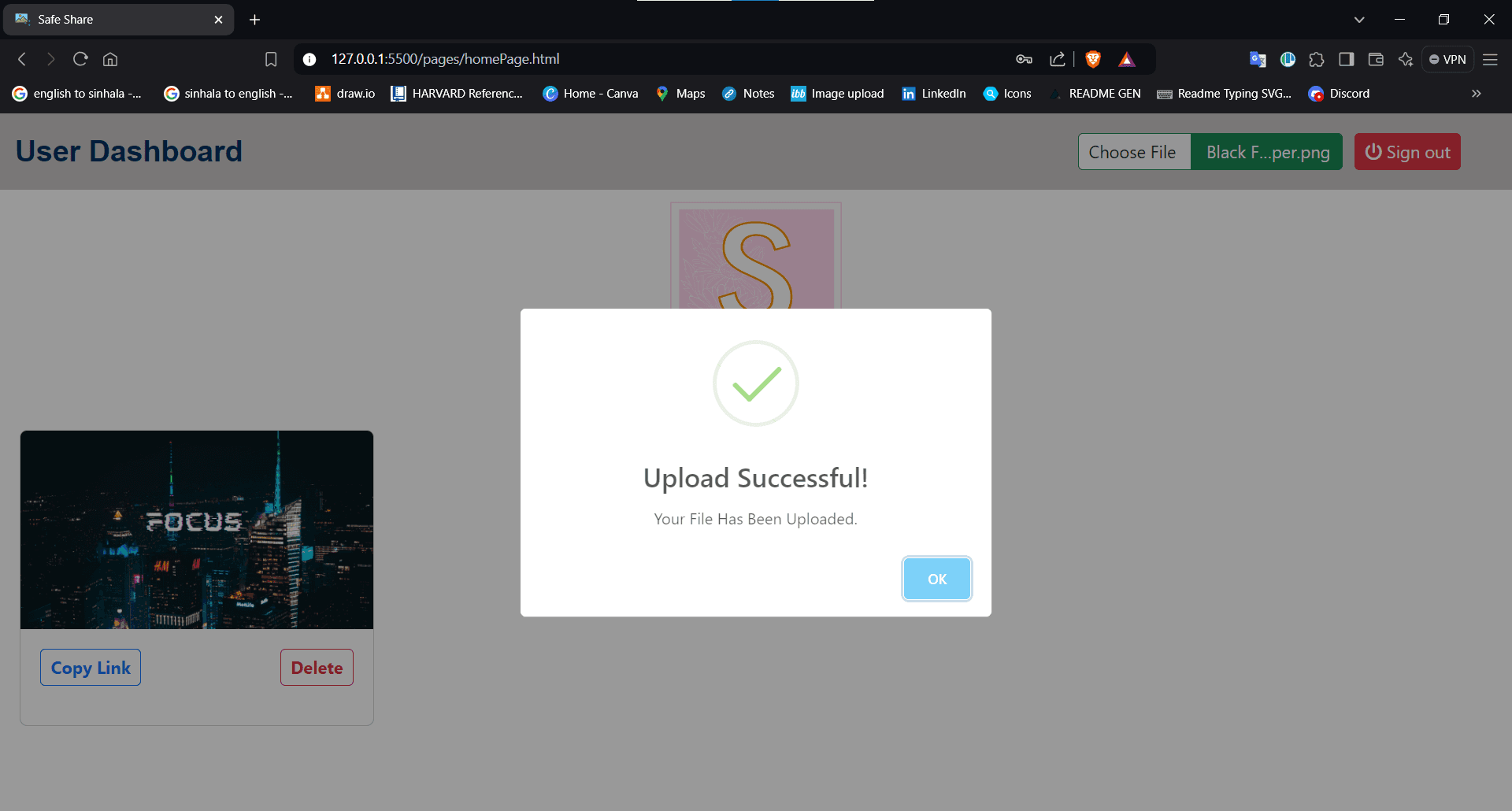Open the tab search chevron dropdown
Screen dimensions: 1512x811
(1359, 19)
